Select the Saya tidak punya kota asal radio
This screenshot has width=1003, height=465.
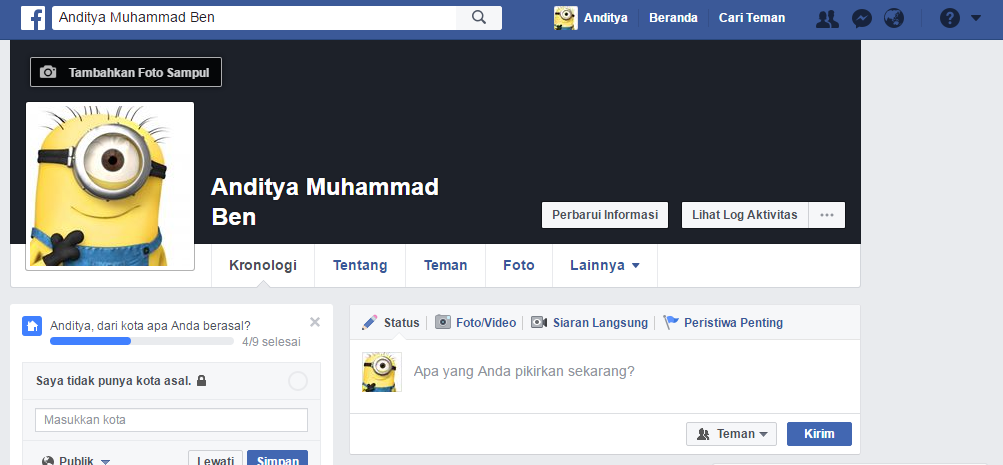point(298,381)
